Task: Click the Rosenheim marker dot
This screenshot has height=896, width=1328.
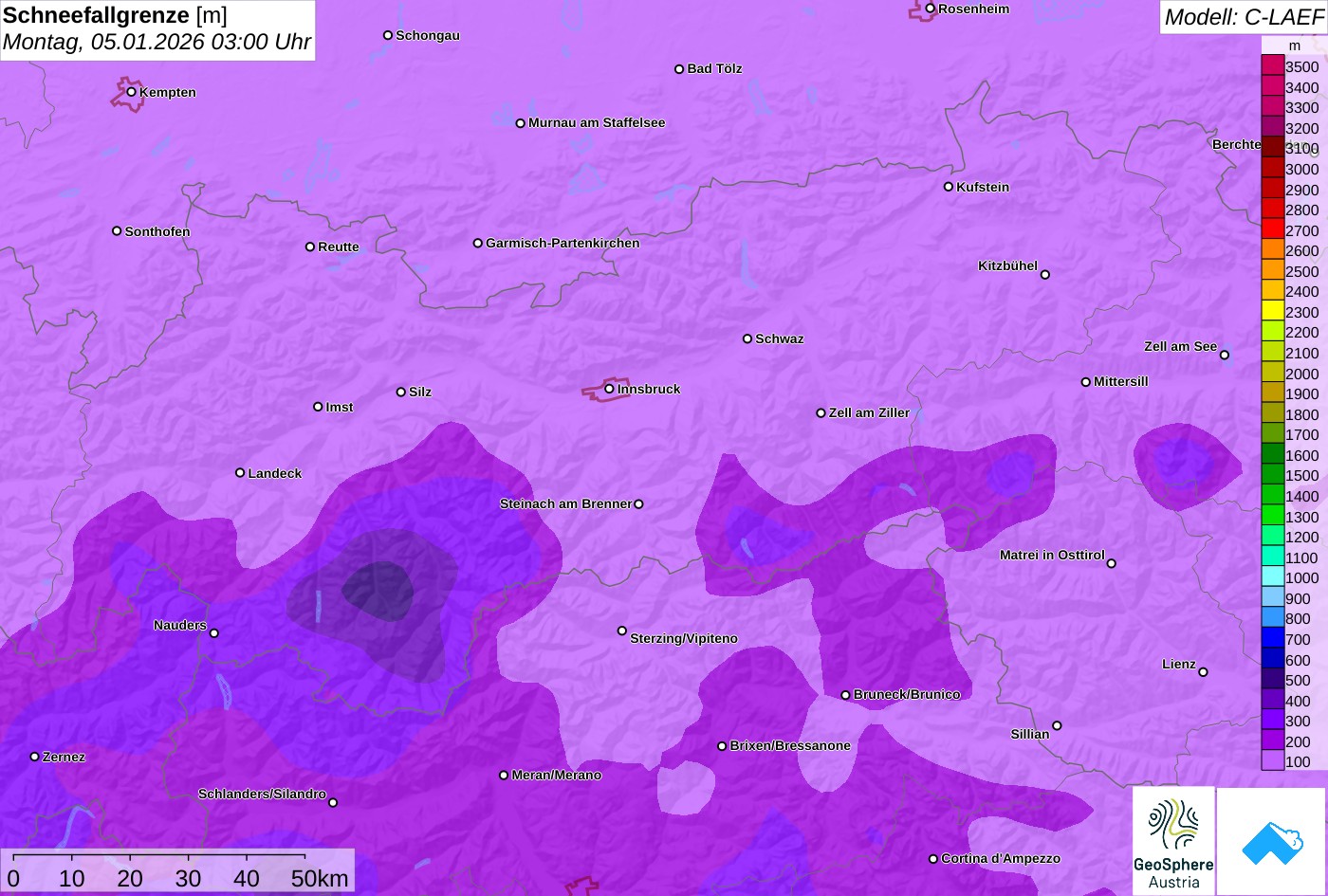Action: pyautogui.click(x=931, y=9)
